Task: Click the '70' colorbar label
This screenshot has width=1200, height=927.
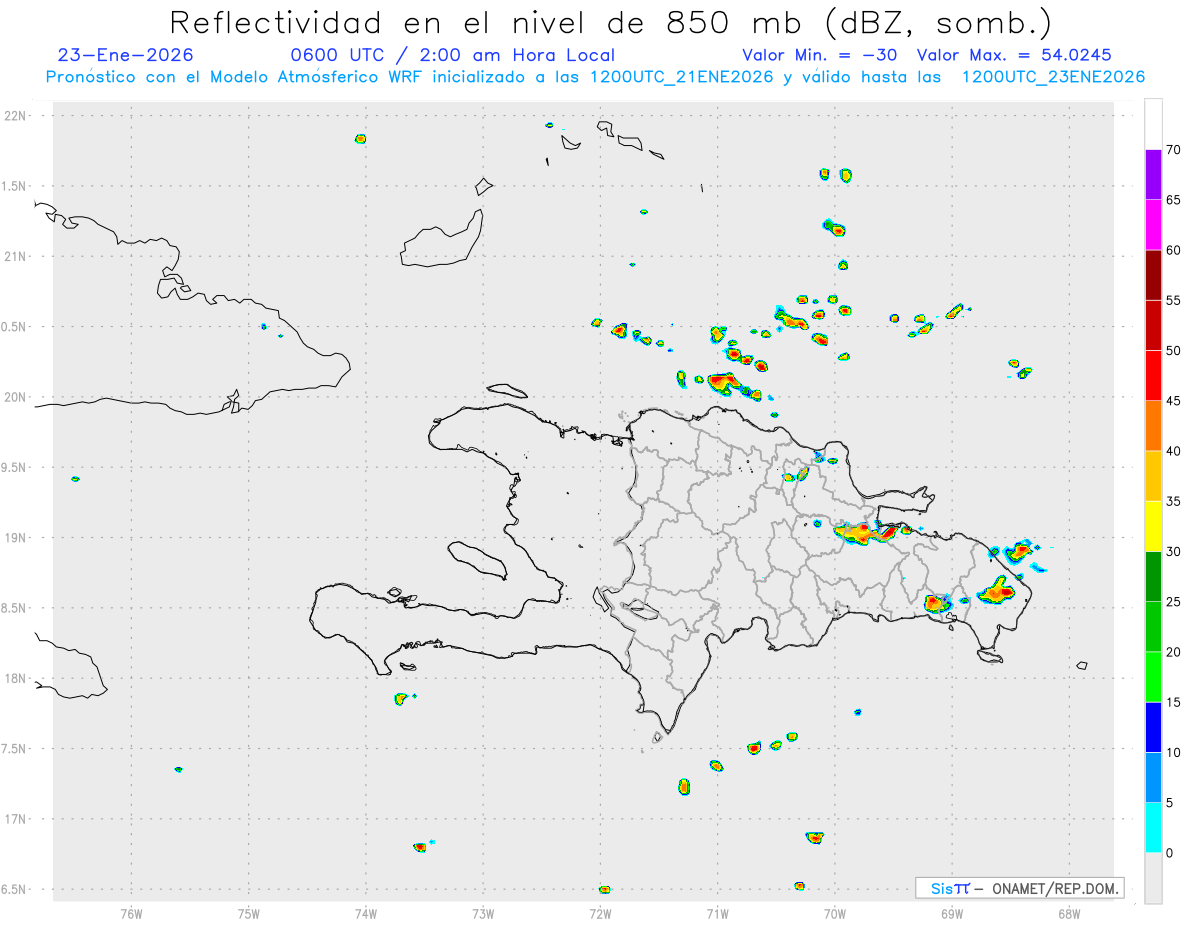Action: (x=1173, y=150)
